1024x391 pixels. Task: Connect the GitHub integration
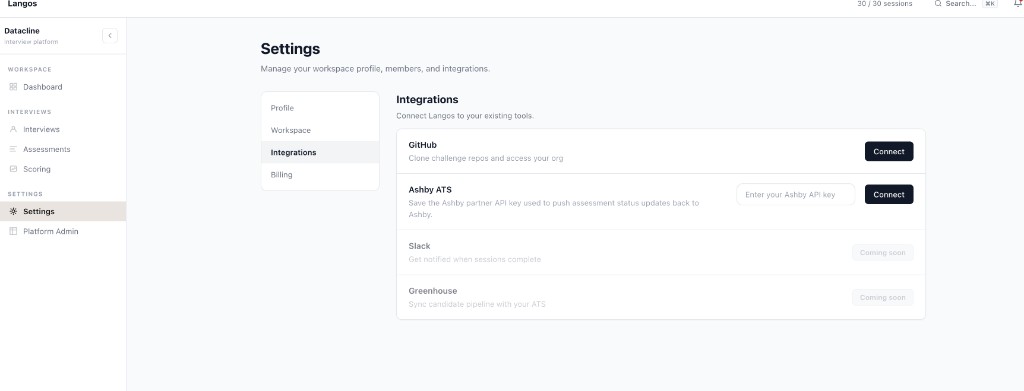[x=889, y=151]
